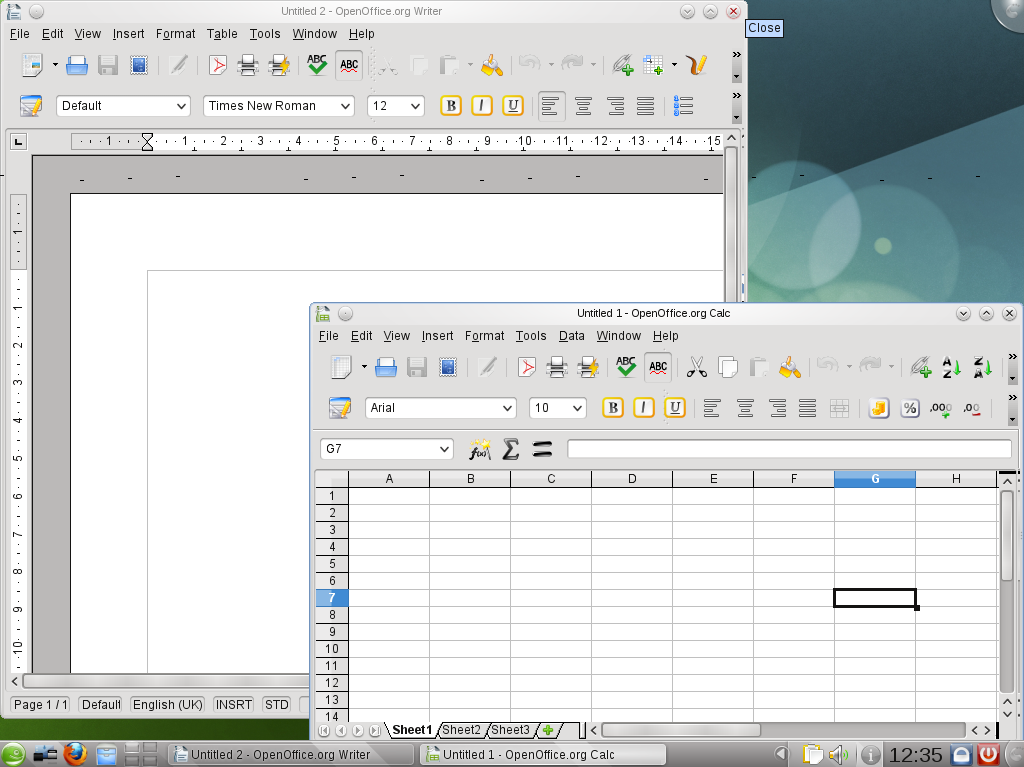Click Export as PDF icon in Writer
1024x767 pixels.
pyautogui.click(x=217, y=65)
